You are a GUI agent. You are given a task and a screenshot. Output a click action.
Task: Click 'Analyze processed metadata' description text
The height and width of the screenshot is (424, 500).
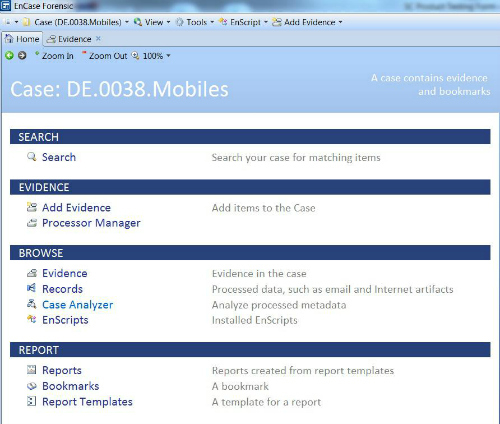coord(279,305)
